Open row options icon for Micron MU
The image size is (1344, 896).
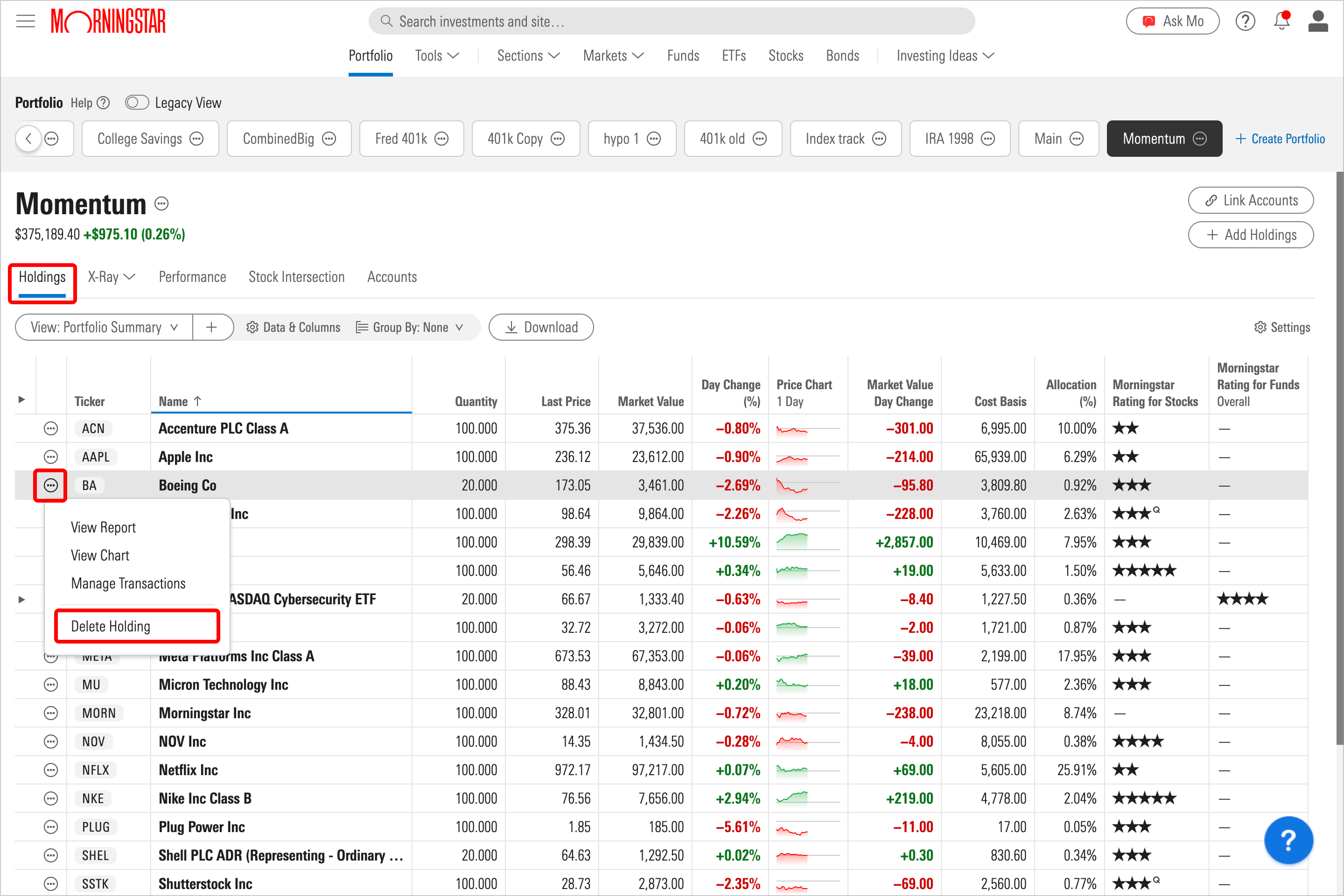coord(51,685)
